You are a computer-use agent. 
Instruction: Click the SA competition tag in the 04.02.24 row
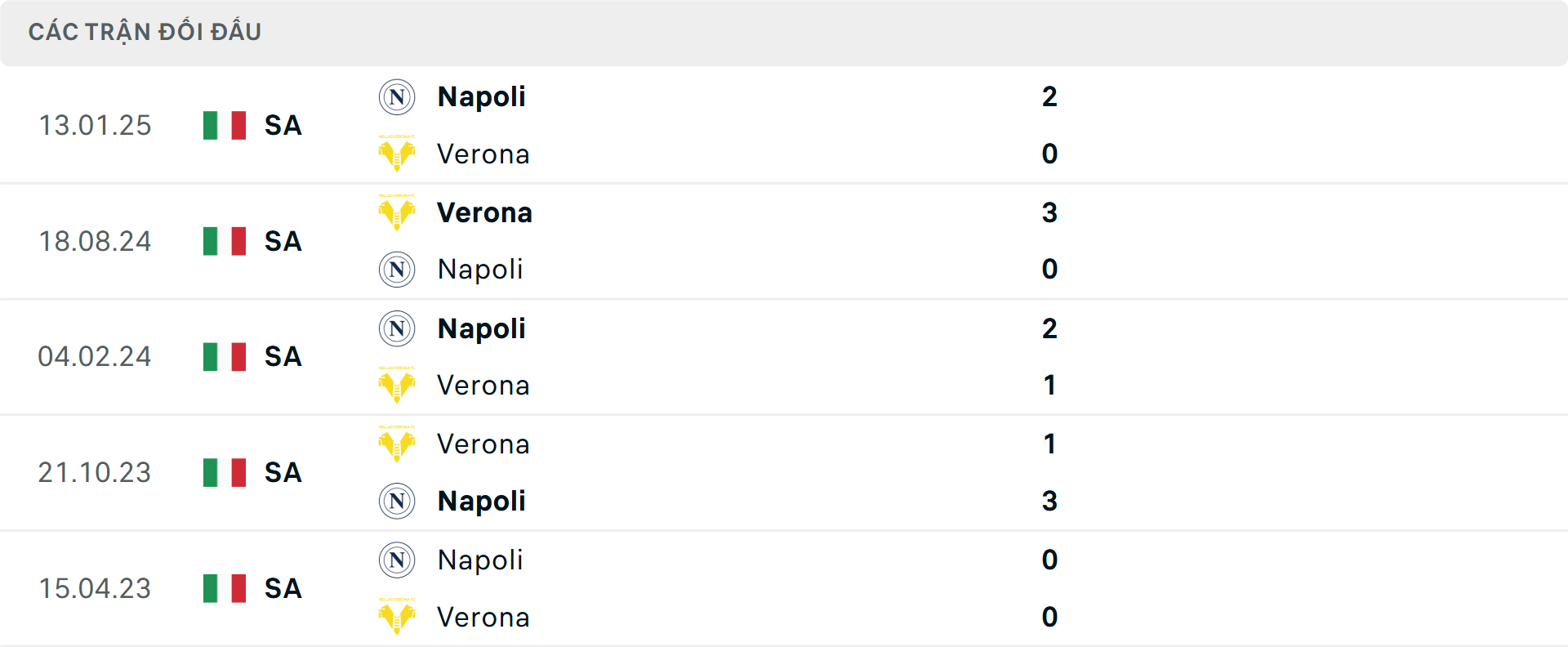[282, 357]
